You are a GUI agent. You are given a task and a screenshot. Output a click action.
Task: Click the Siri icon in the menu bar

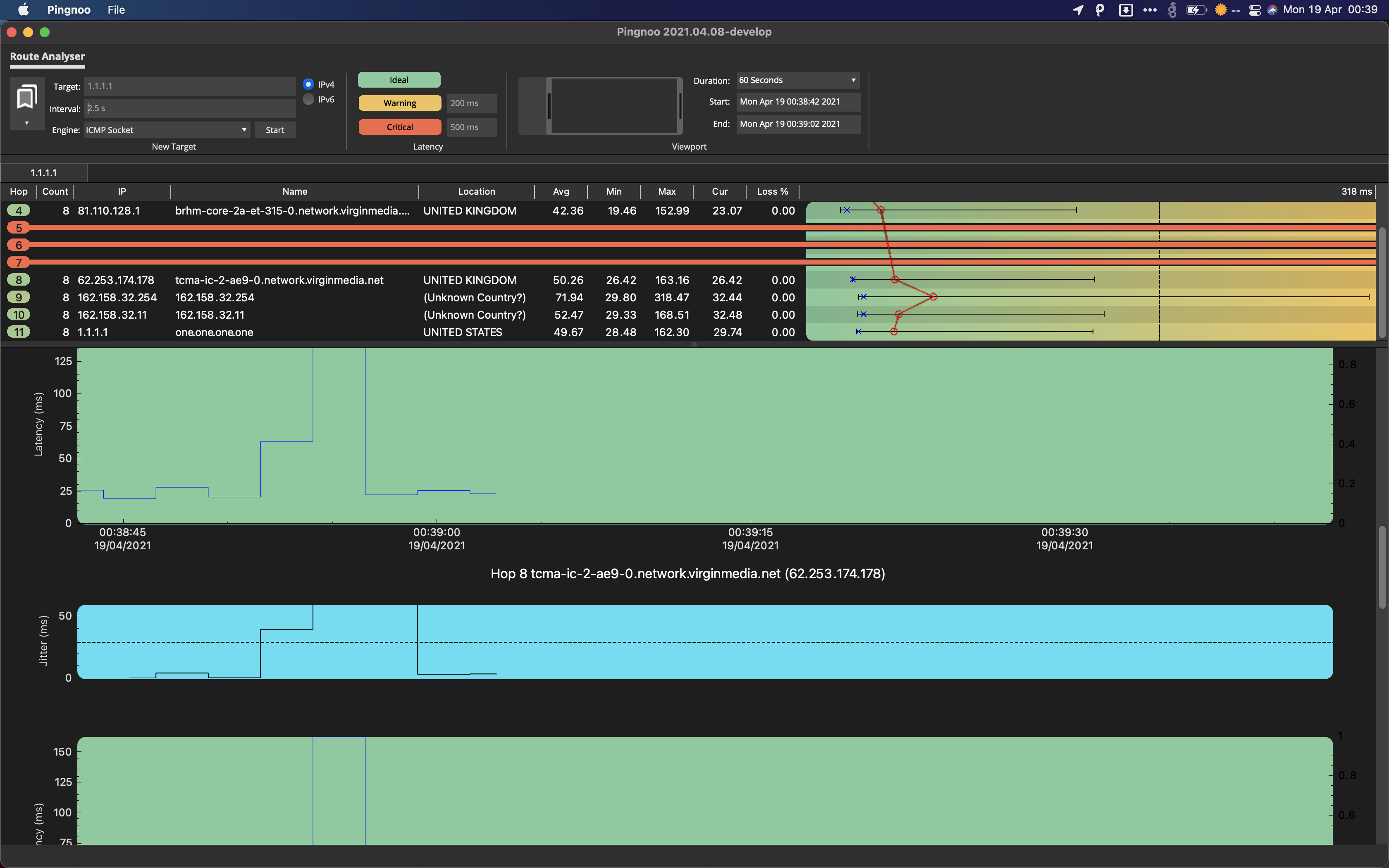1272,10
